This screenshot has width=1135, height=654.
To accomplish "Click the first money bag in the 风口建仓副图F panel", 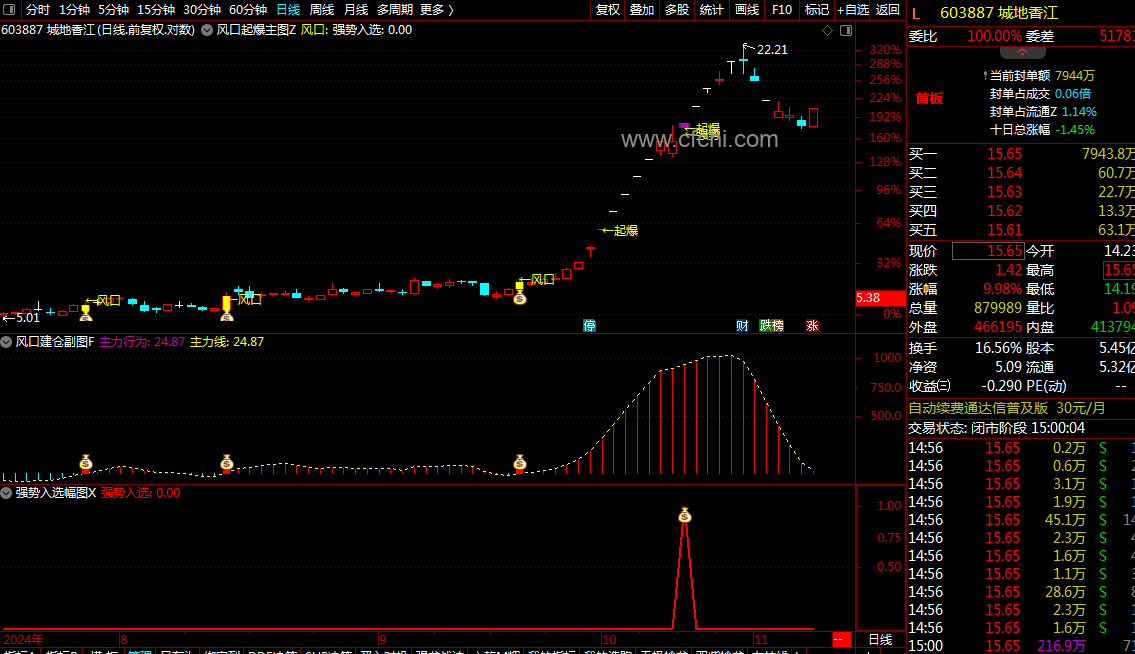I will point(86,463).
